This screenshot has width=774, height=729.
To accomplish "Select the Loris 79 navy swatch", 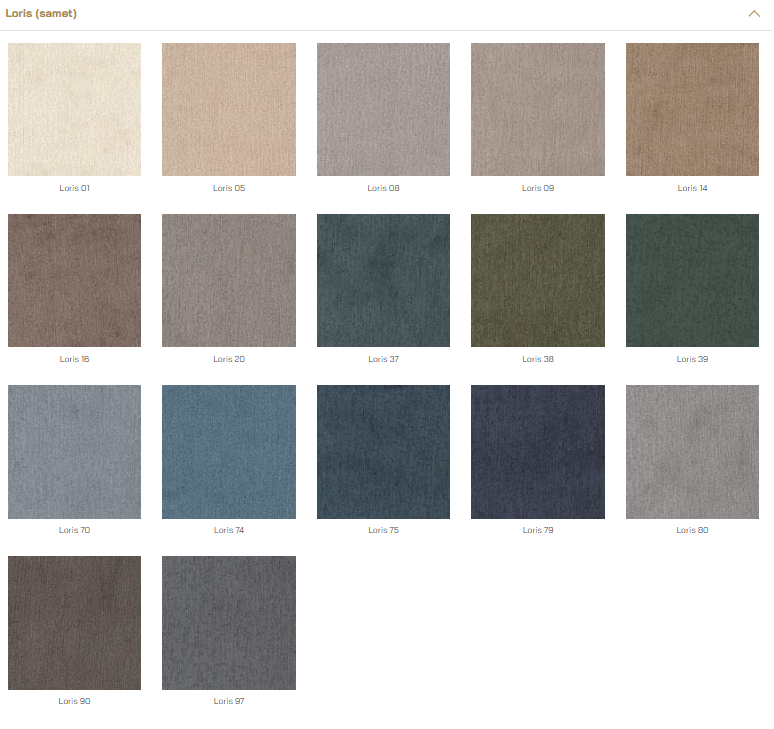I will [x=538, y=452].
